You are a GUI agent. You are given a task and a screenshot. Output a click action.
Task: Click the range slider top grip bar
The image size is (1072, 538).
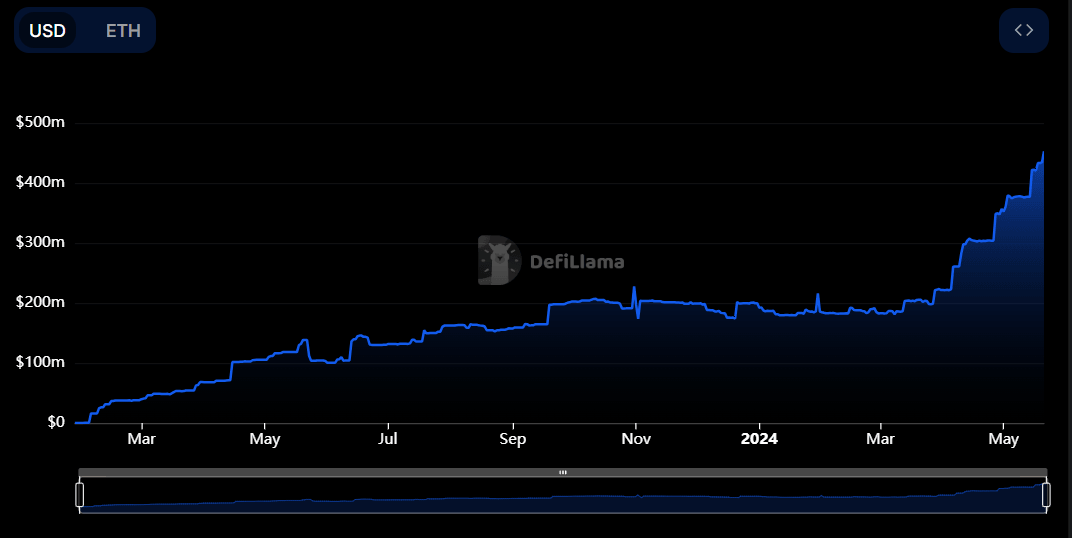(x=563, y=472)
